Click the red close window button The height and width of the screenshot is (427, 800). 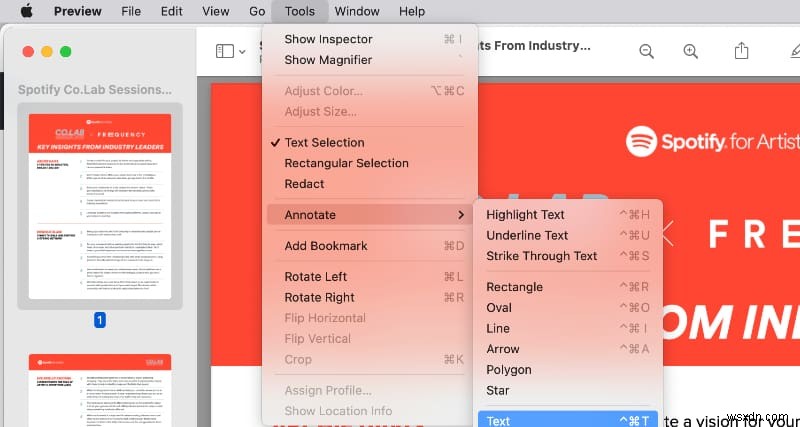coord(29,52)
